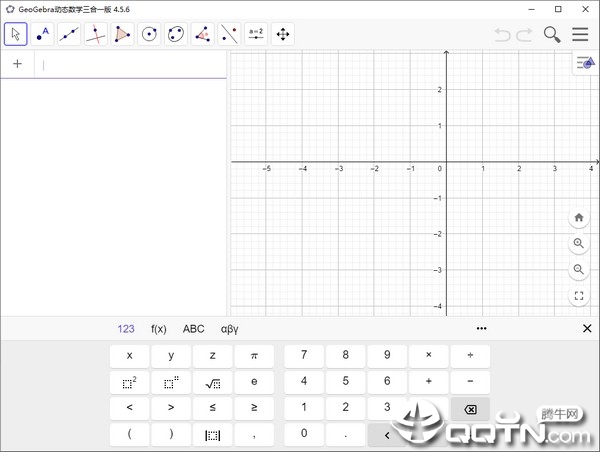Tap the absolute value key
Screen dimensions: 600x452
click(213, 434)
